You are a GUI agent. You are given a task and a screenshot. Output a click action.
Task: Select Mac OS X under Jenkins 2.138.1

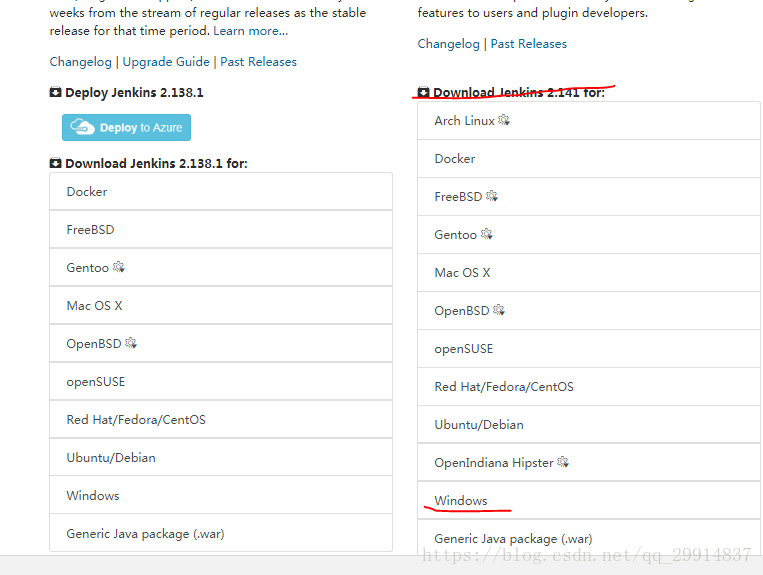pyautogui.click(x=221, y=305)
